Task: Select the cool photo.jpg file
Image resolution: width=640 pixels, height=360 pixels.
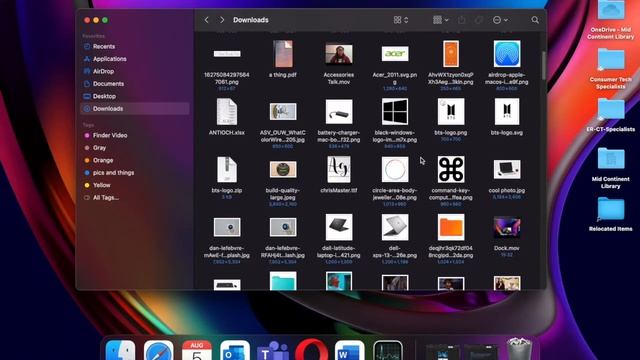Action: click(x=507, y=169)
